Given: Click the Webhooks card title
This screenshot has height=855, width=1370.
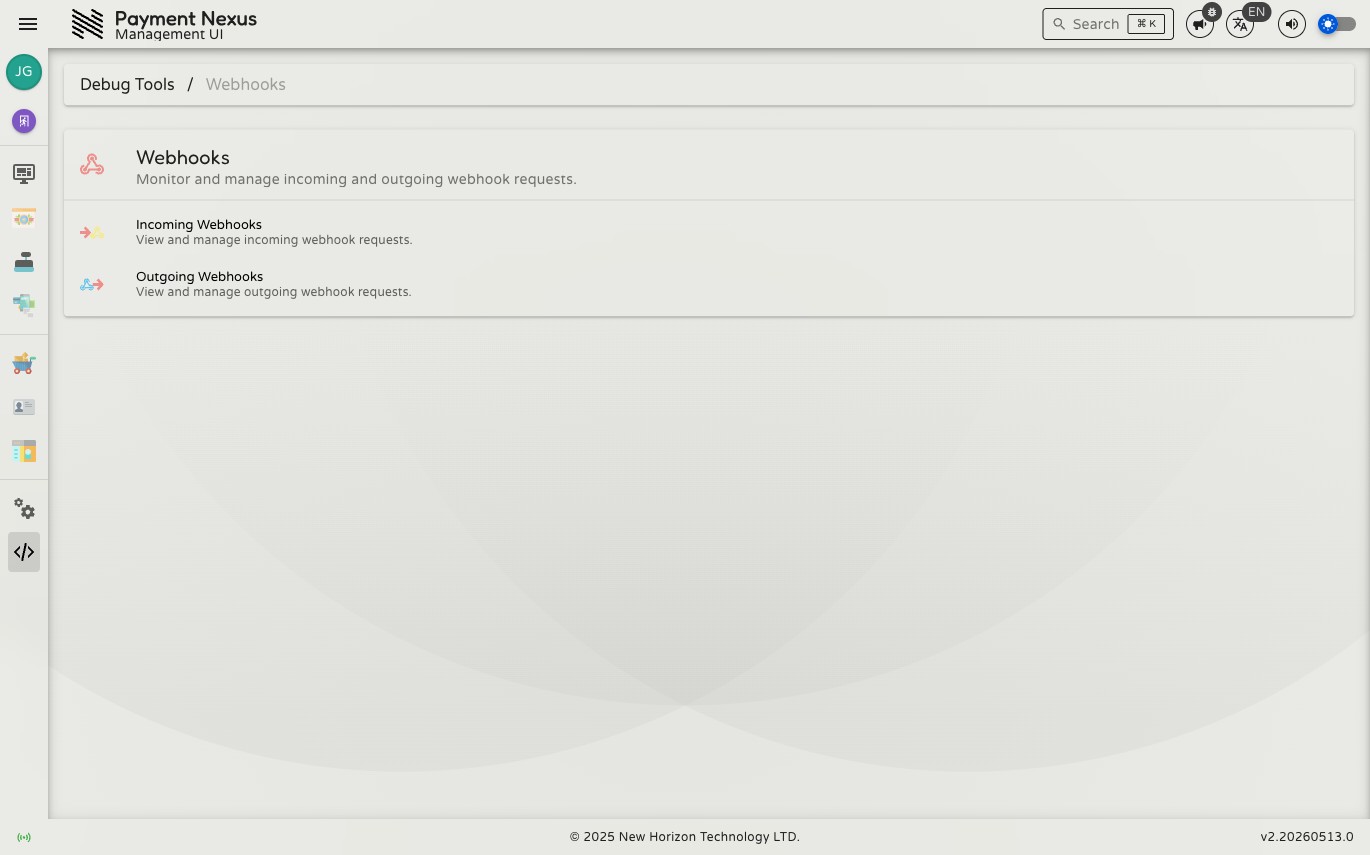Looking at the screenshot, I should tap(183, 158).
